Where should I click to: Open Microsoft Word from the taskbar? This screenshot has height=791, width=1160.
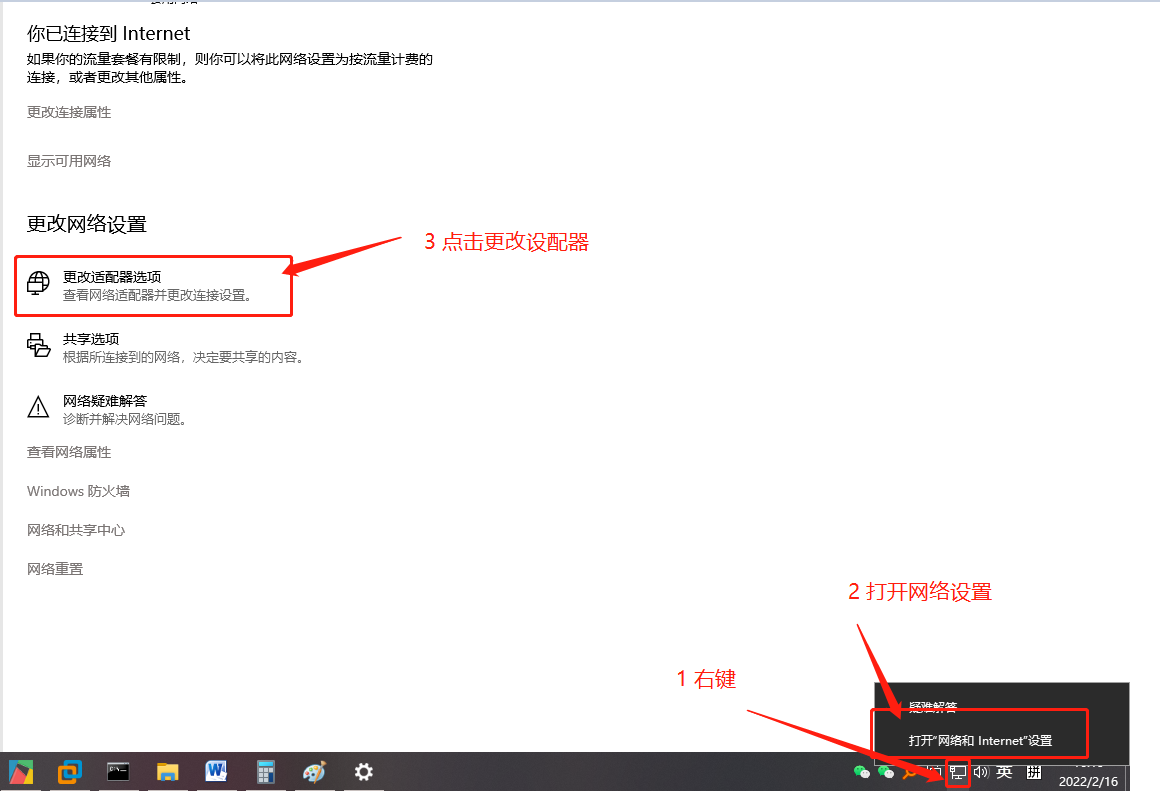[215, 771]
